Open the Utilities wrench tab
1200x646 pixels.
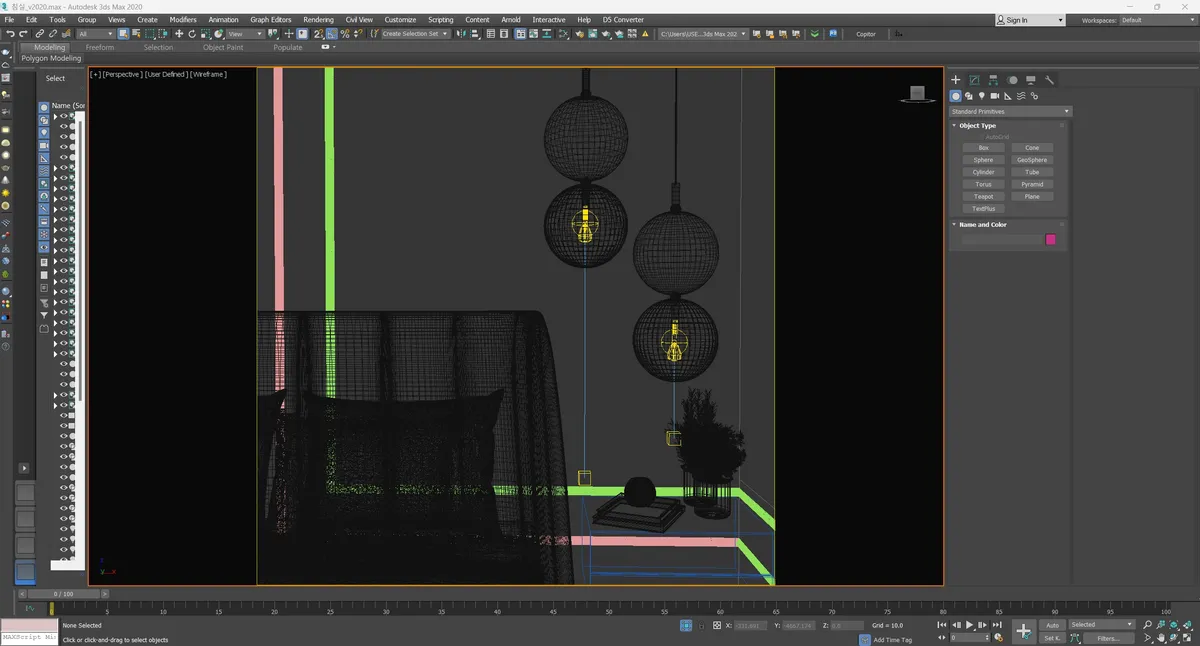click(x=1050, y=80)
